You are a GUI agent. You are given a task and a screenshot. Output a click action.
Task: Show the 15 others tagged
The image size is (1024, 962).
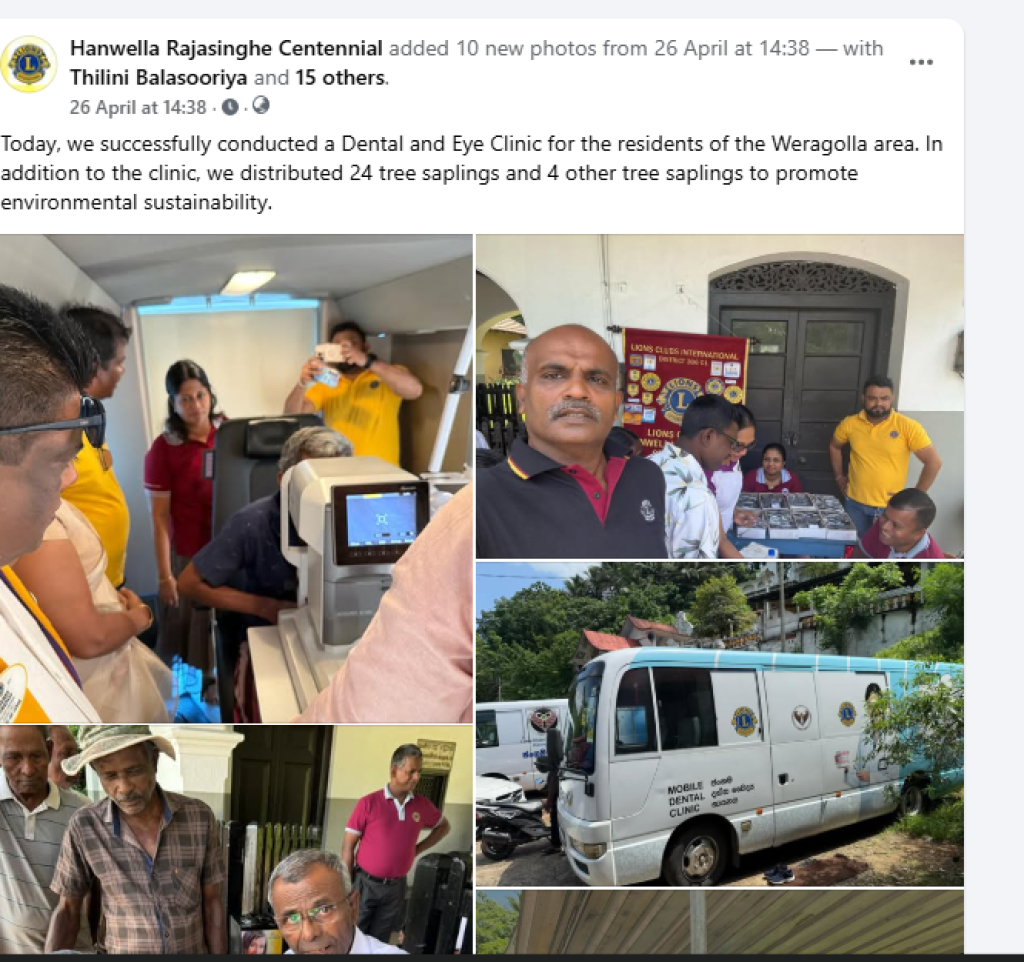pyautogui.click(x=340, y=78)
